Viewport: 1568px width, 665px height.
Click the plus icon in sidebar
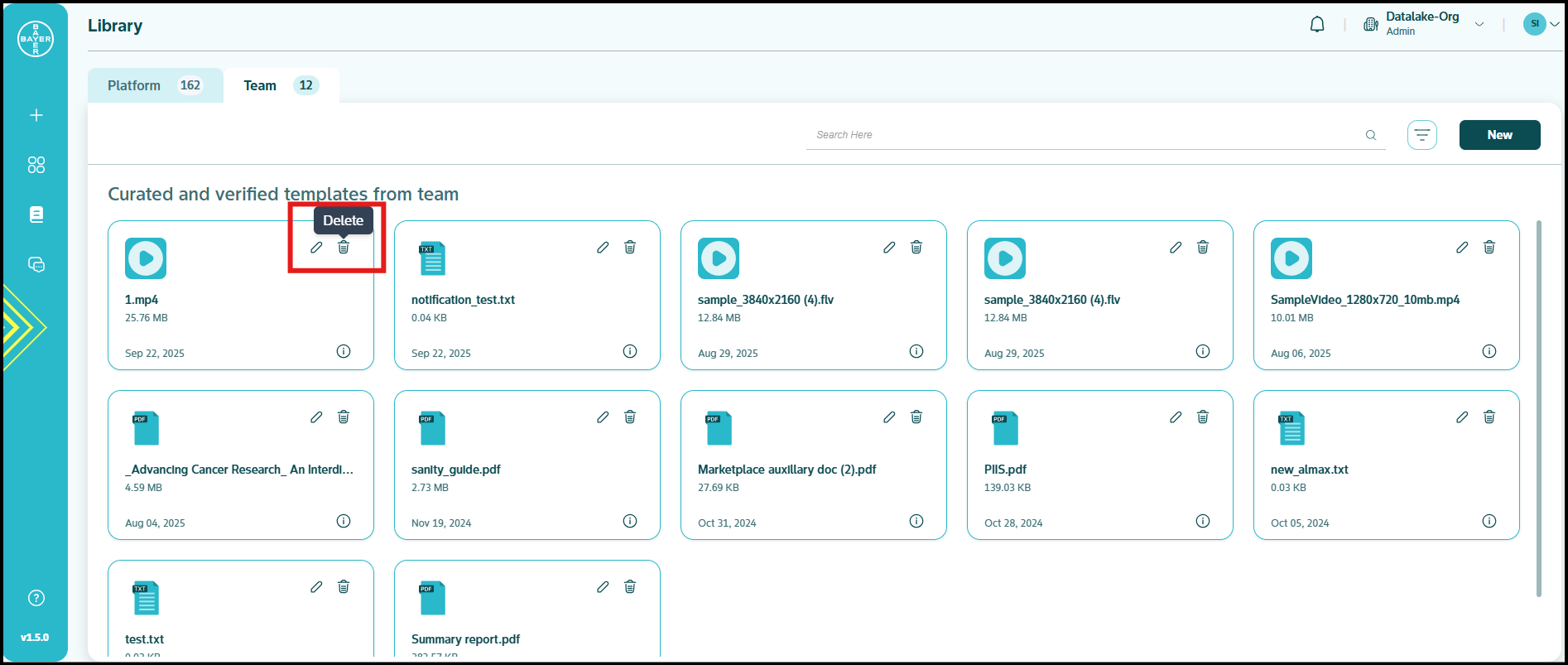[x=36, y=115]
